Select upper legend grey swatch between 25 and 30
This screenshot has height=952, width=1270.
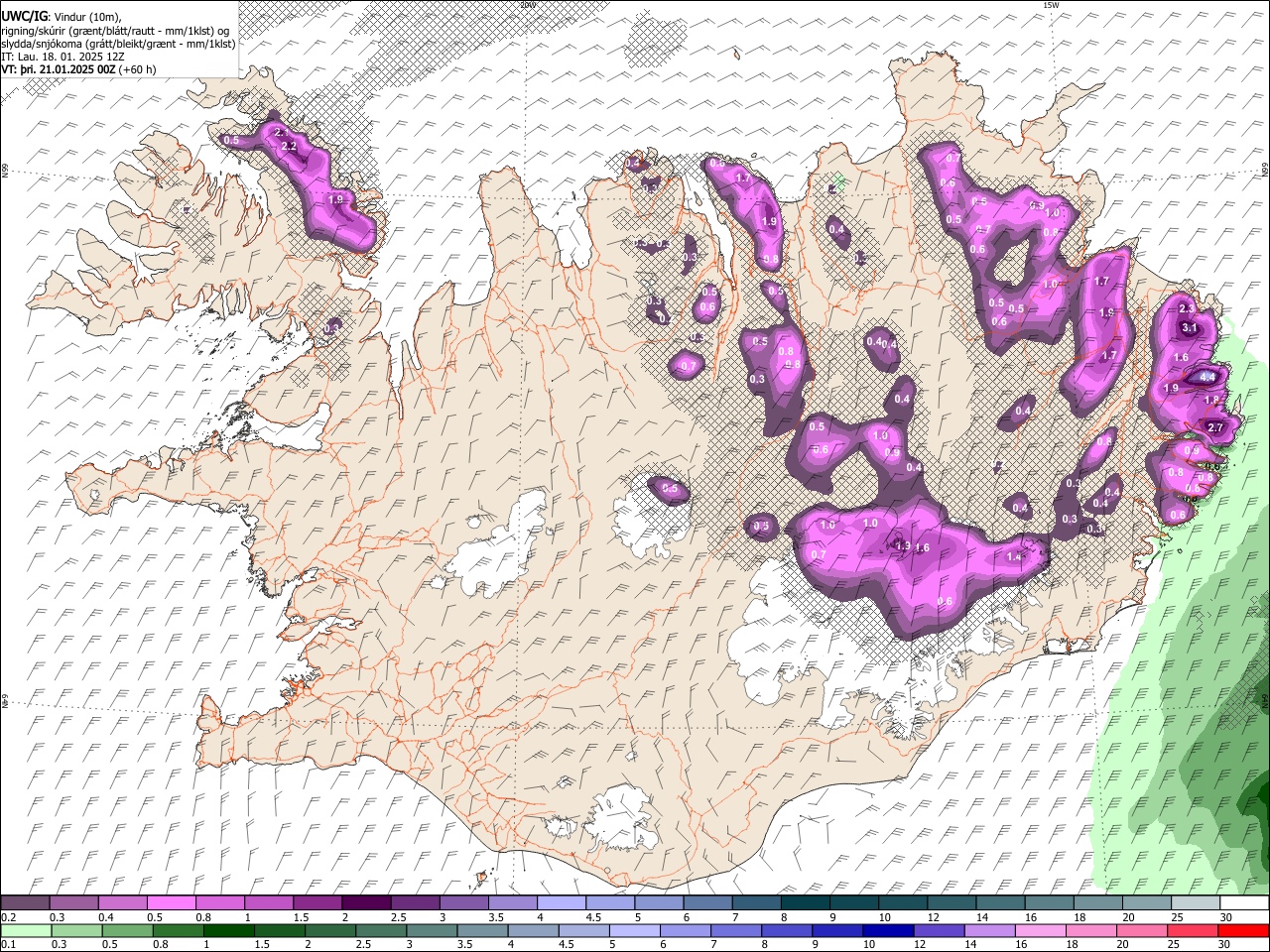point(1197,903)
